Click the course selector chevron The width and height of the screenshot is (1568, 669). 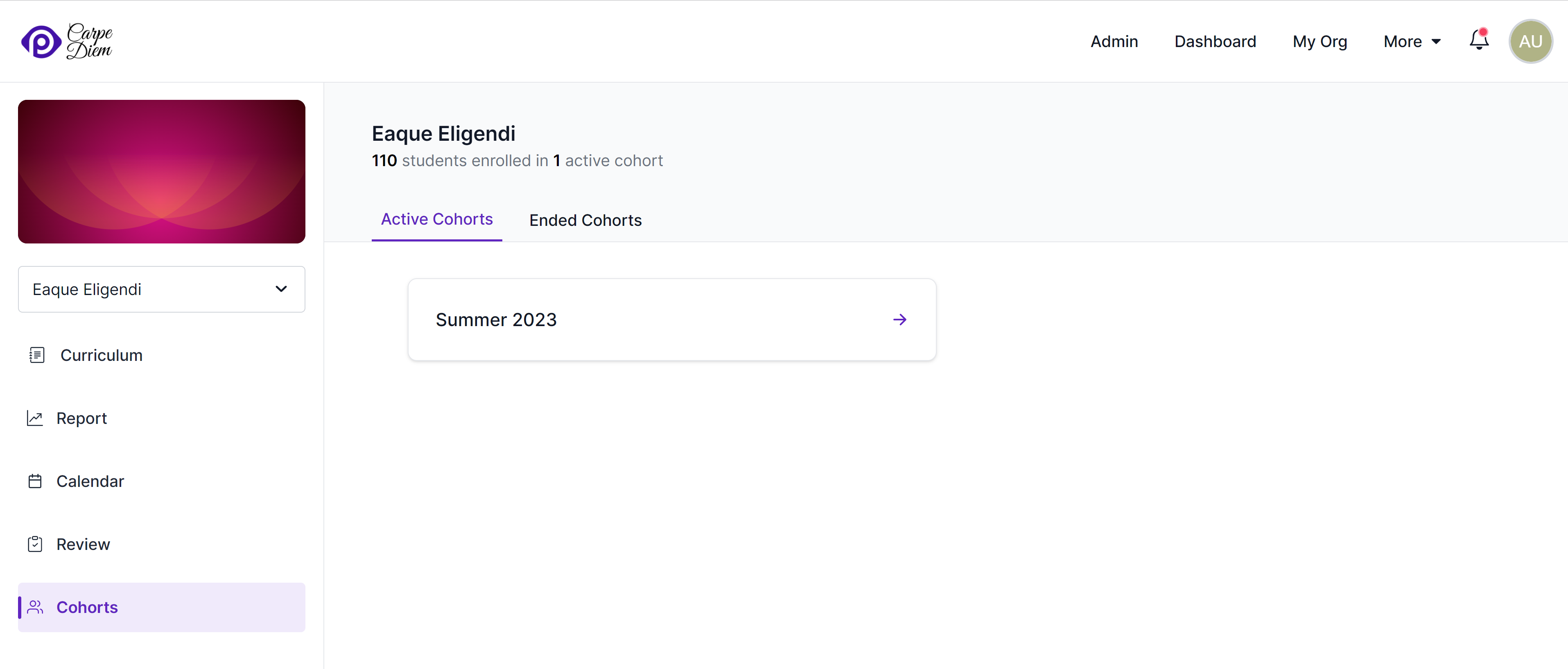(281, 290)
